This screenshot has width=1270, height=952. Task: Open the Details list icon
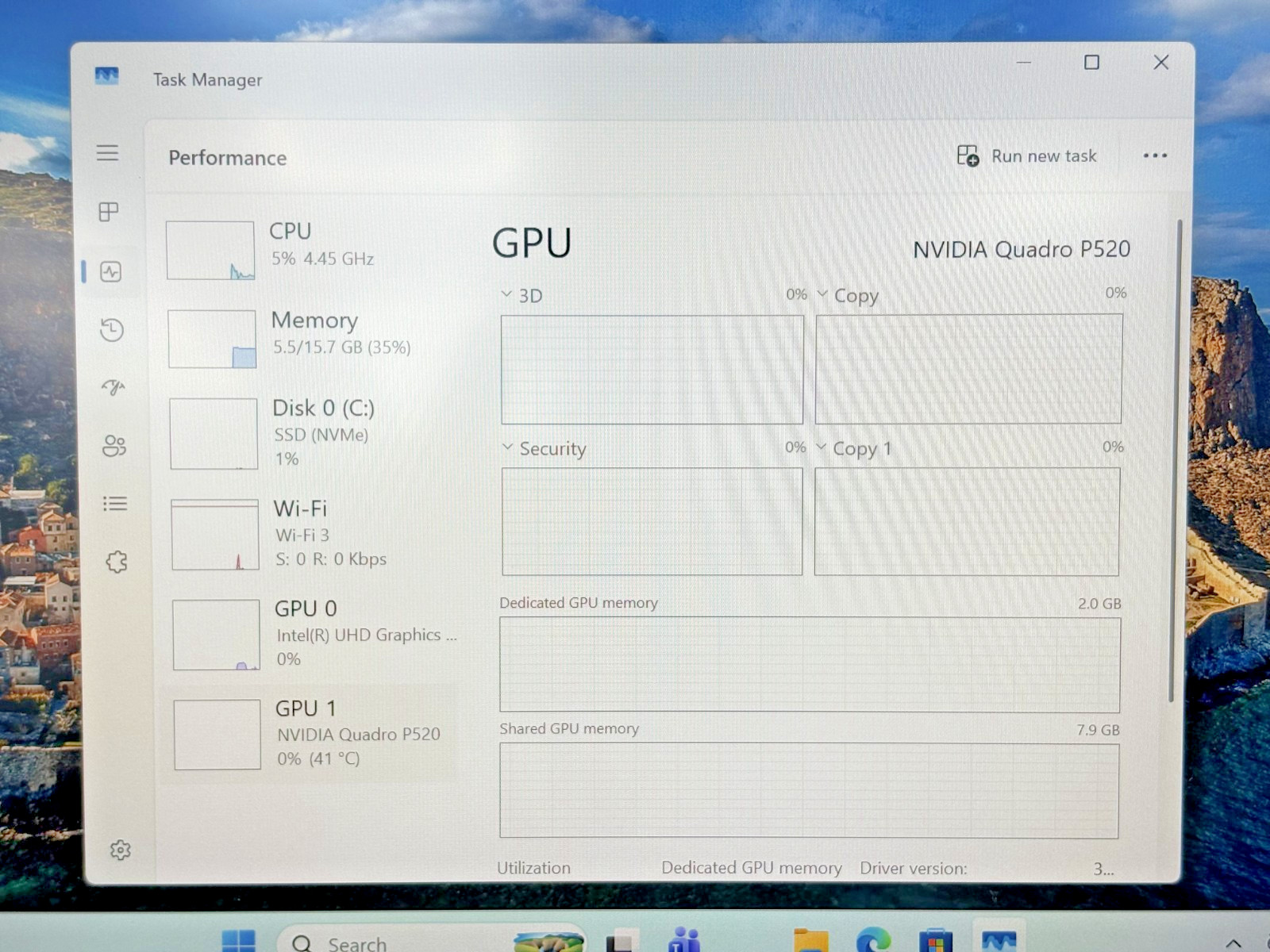coord(115,503)
